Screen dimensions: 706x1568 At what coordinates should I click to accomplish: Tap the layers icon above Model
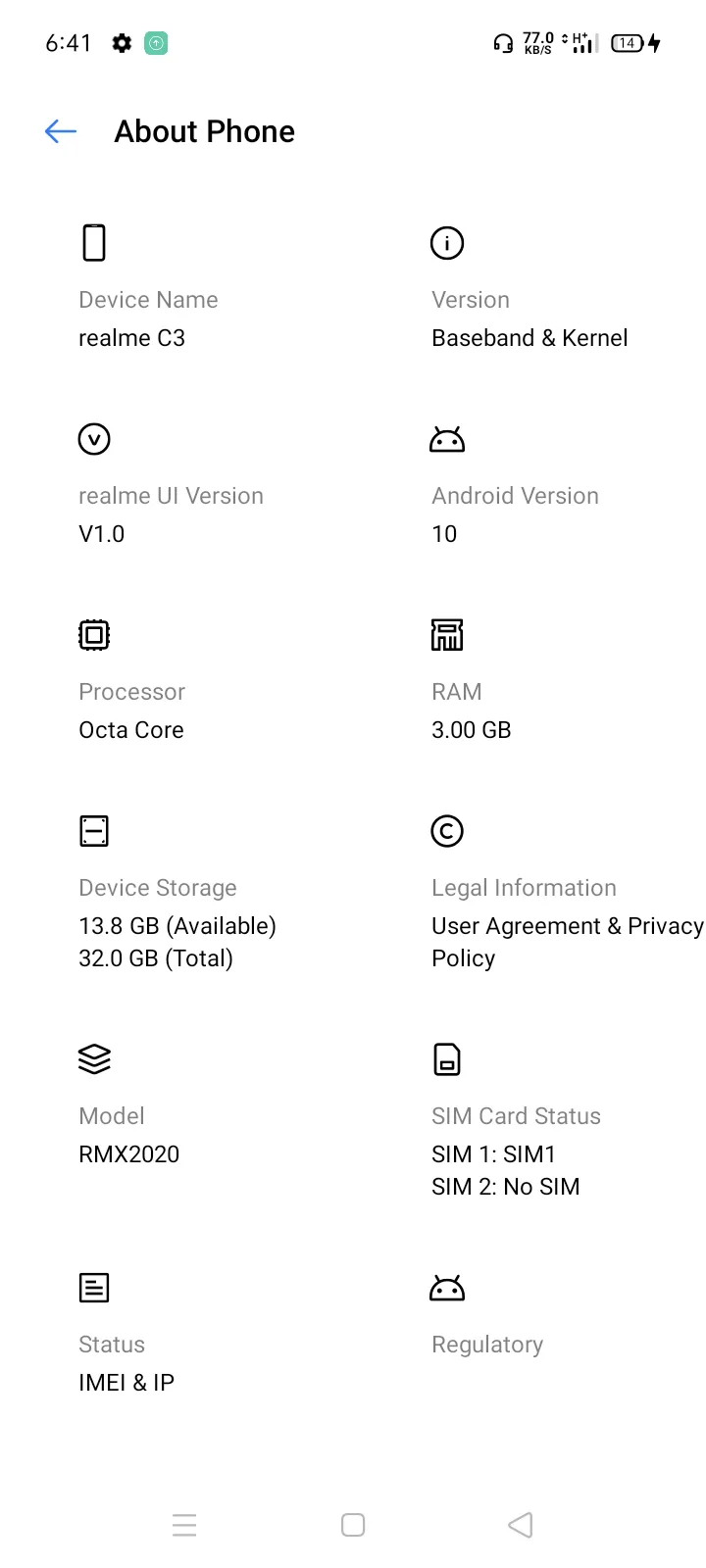tap(94, 1059)
